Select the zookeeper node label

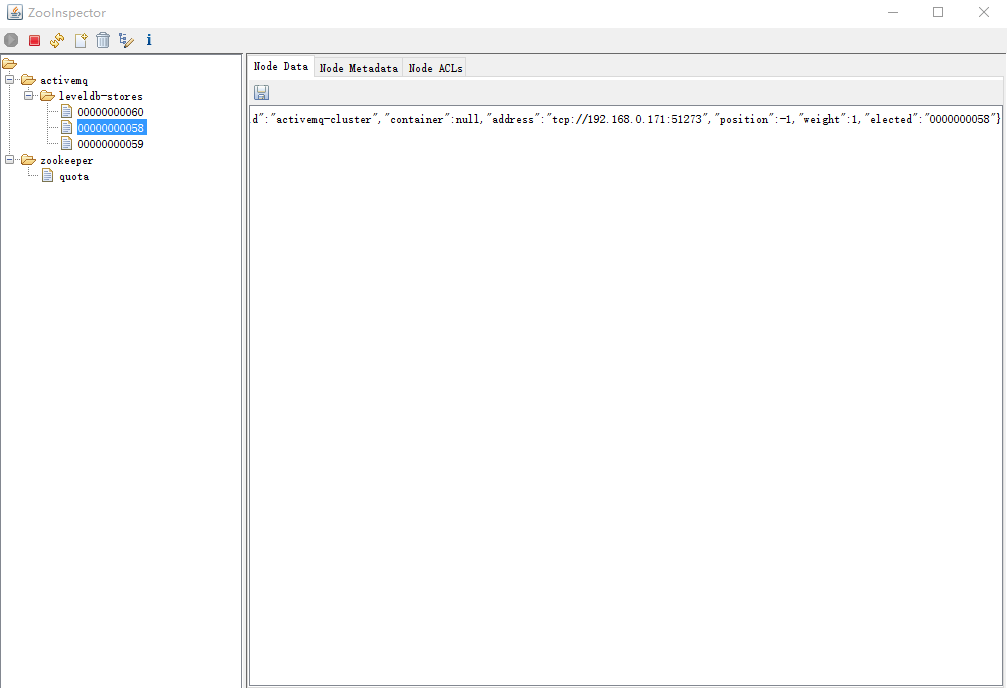[x=67, y=161]
